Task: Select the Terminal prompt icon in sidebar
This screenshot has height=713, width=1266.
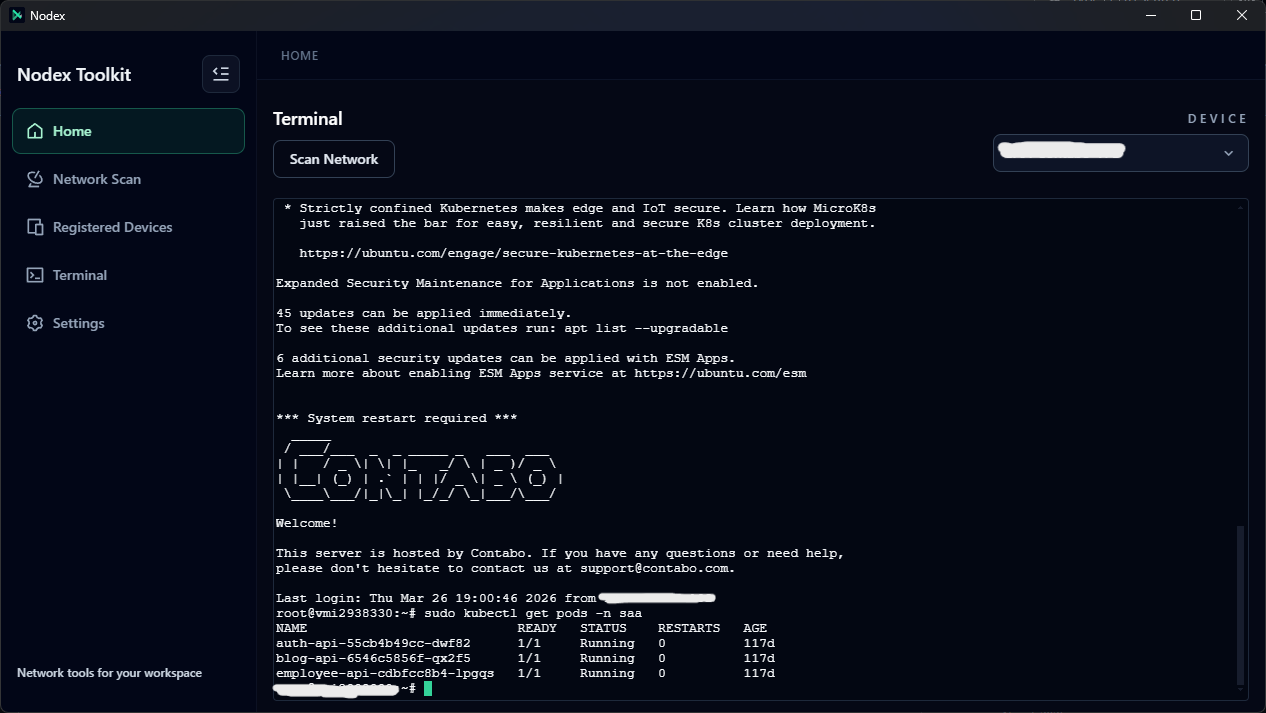Action: click(34, 274)
